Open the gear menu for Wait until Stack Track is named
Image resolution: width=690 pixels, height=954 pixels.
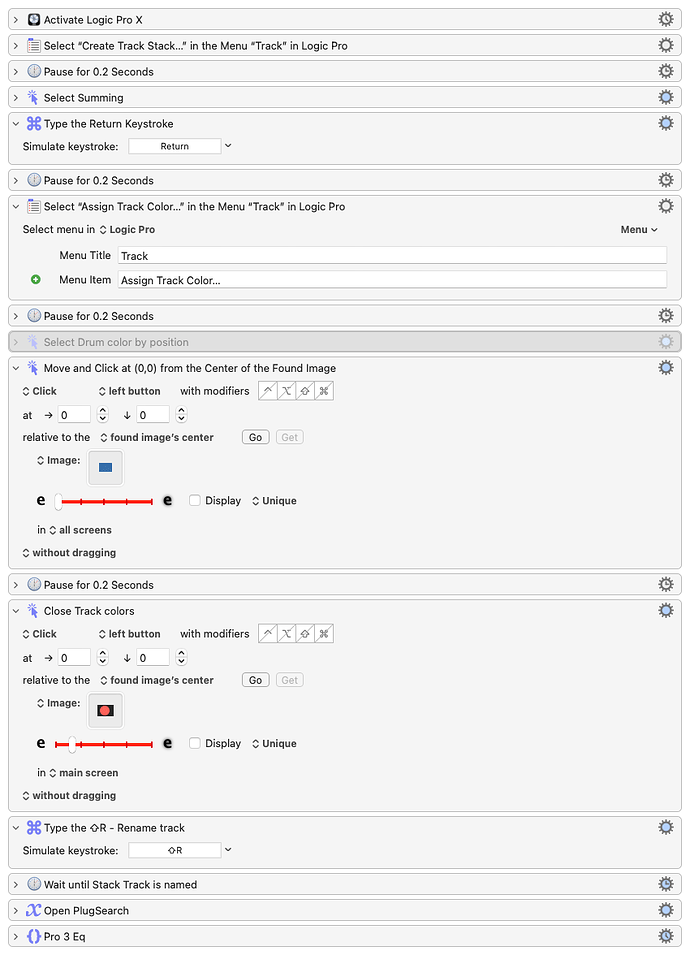[666, 884]
